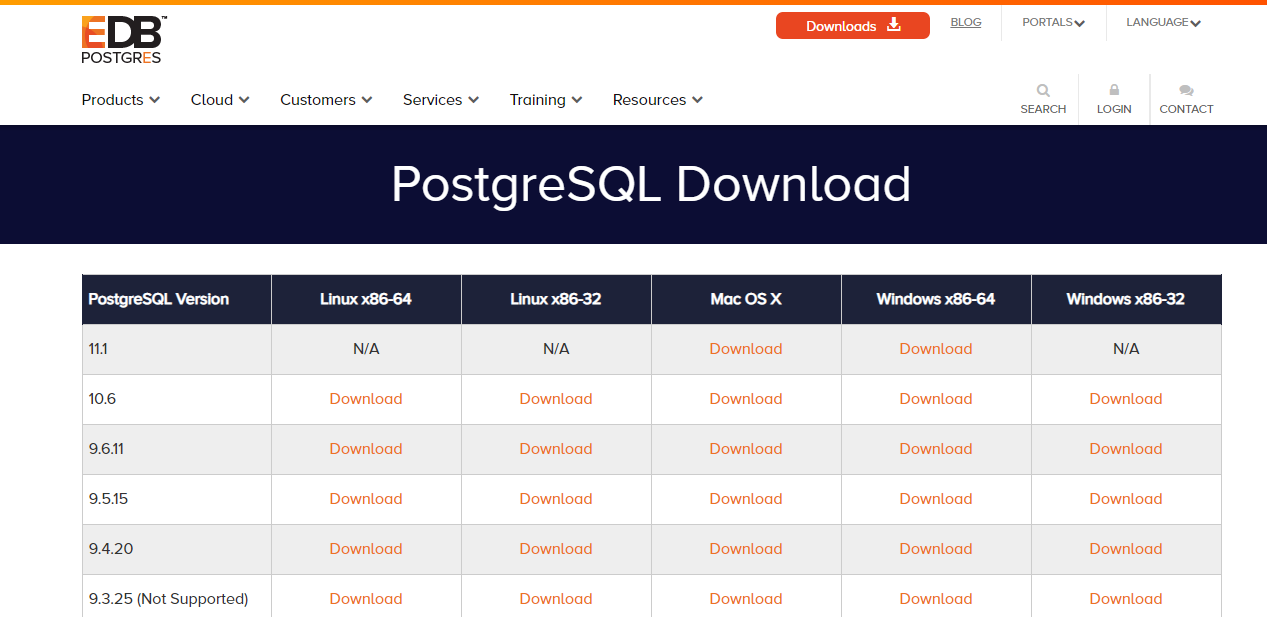The height and width of the screenshot is (617, 1267).
Task: Download PostgreSQL 9.6.11 for Windows x86-32
Action: click(x=1126, y=448)
